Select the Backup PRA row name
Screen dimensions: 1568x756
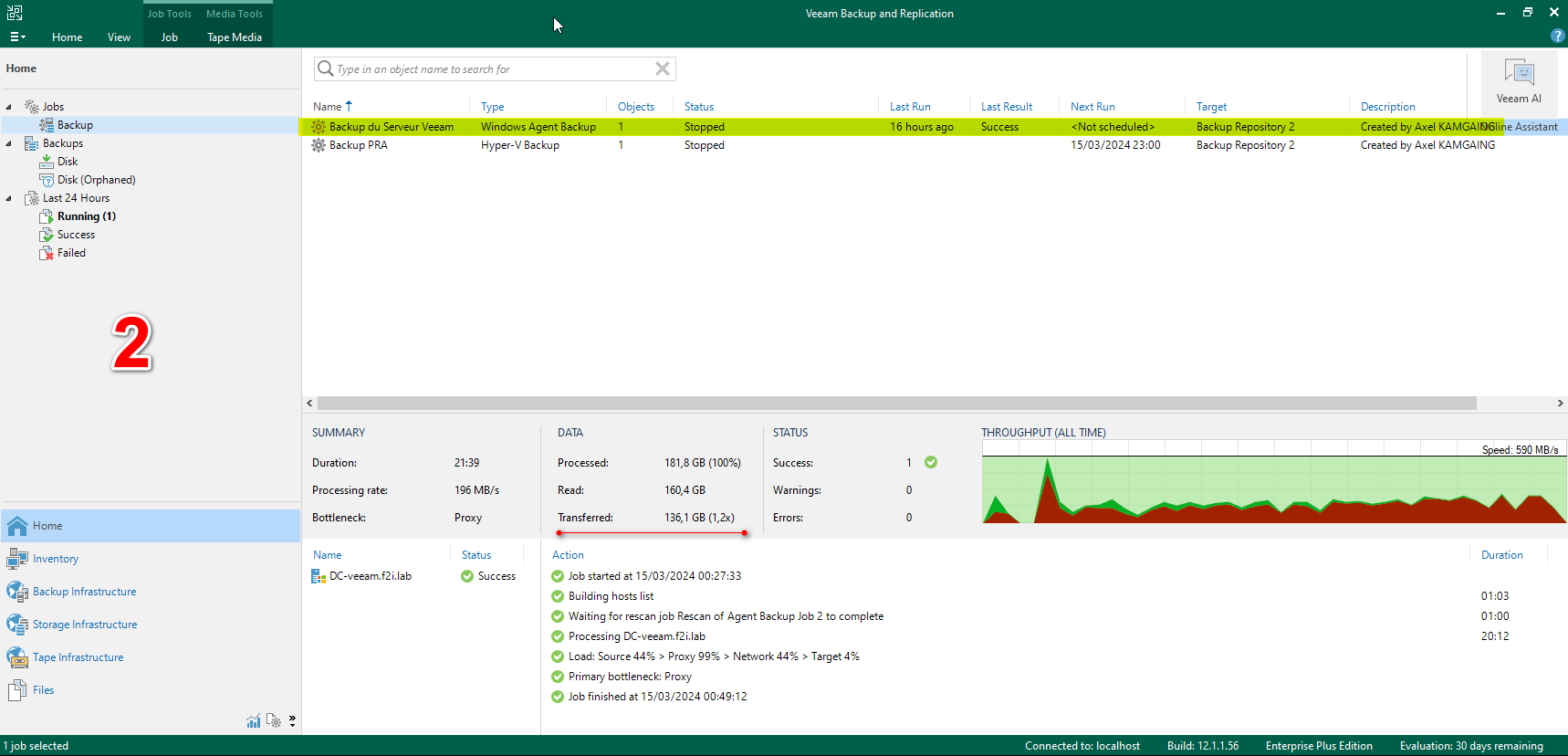click(359, 145)
